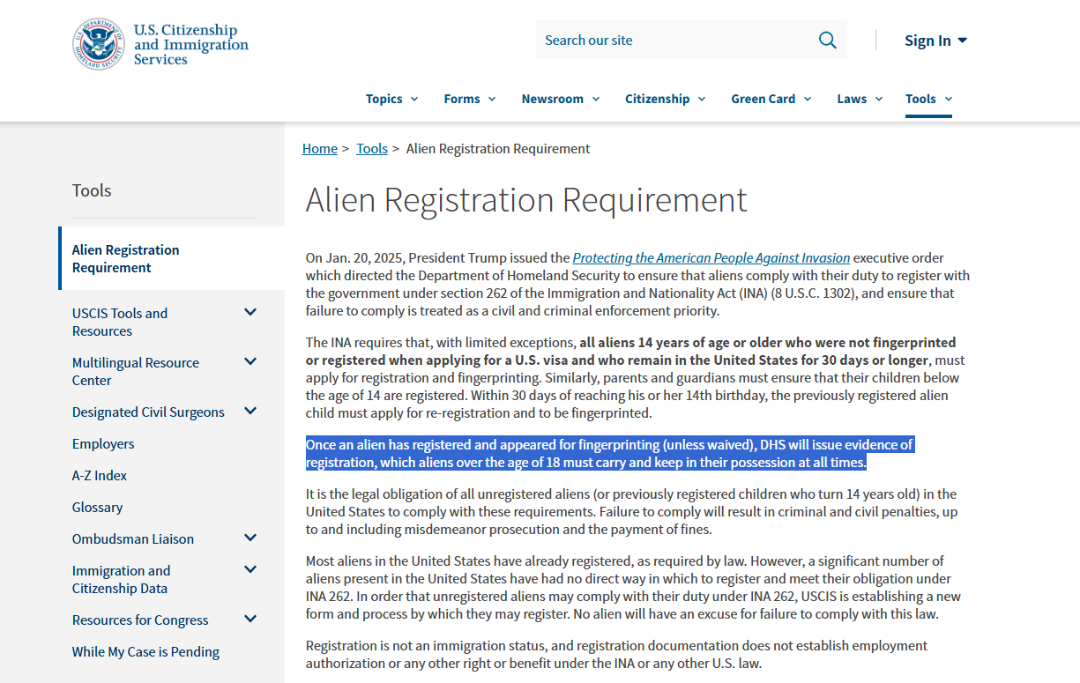Expand the Newsroom menu
This screenshot has height=683, width=1080.
(560, 99)
